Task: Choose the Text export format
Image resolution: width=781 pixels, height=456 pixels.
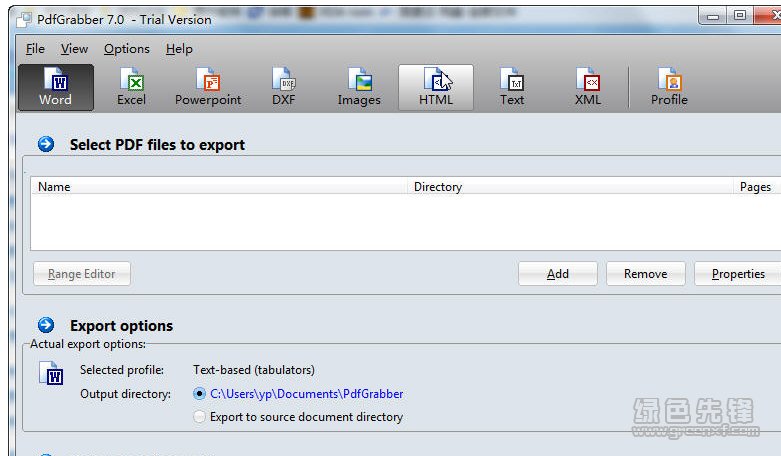Action: [x=512, y=88]
